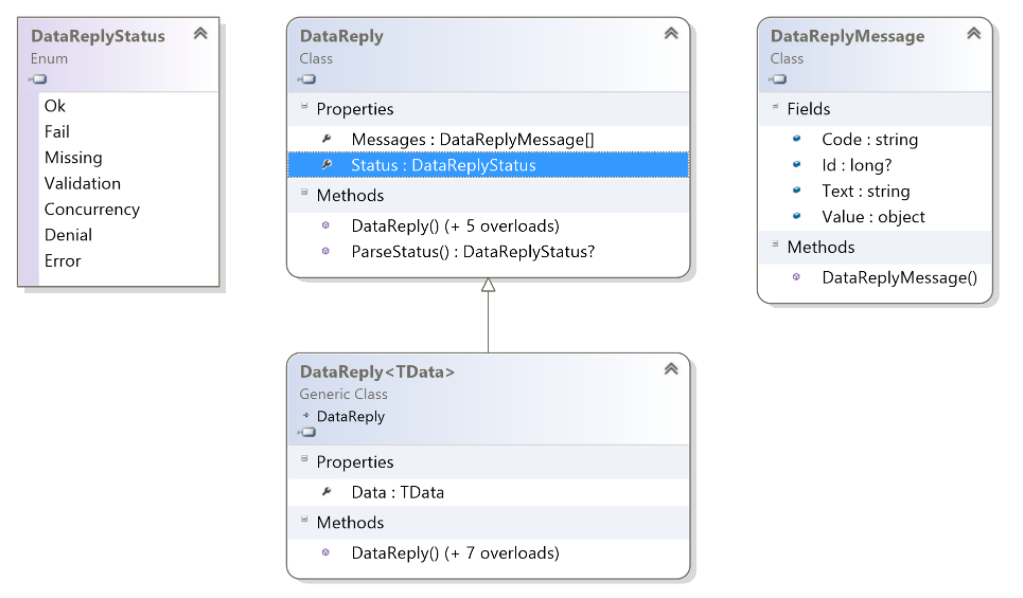Viewport: 1023px width, 598px height.
Task: Click the DataReplyMessage class title
Action: 847,36
